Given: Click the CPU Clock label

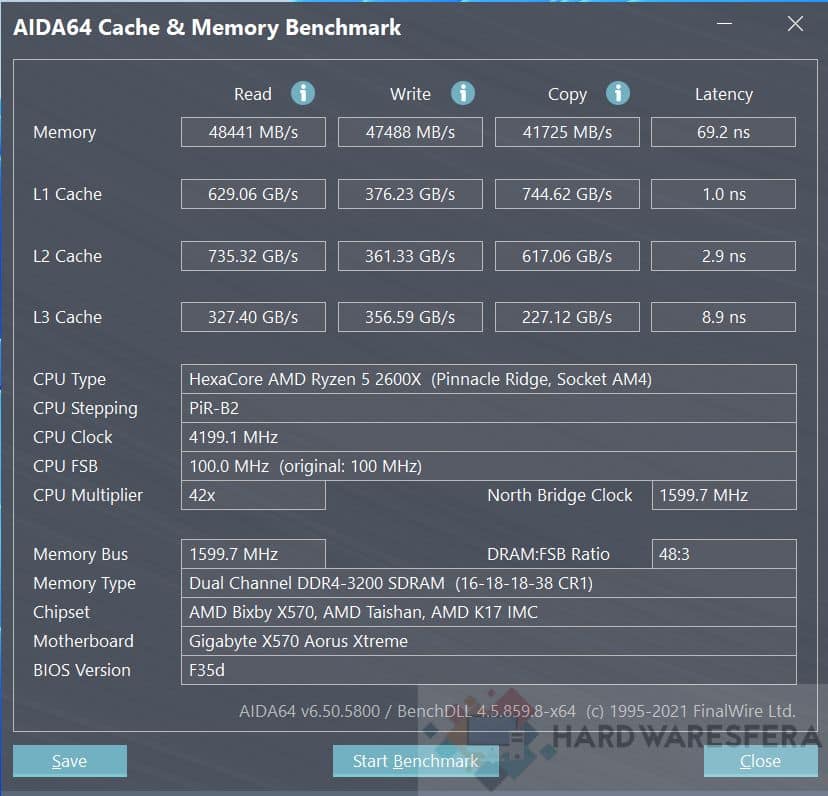Looking at the screenshot, I should click(x=72, y=437).
